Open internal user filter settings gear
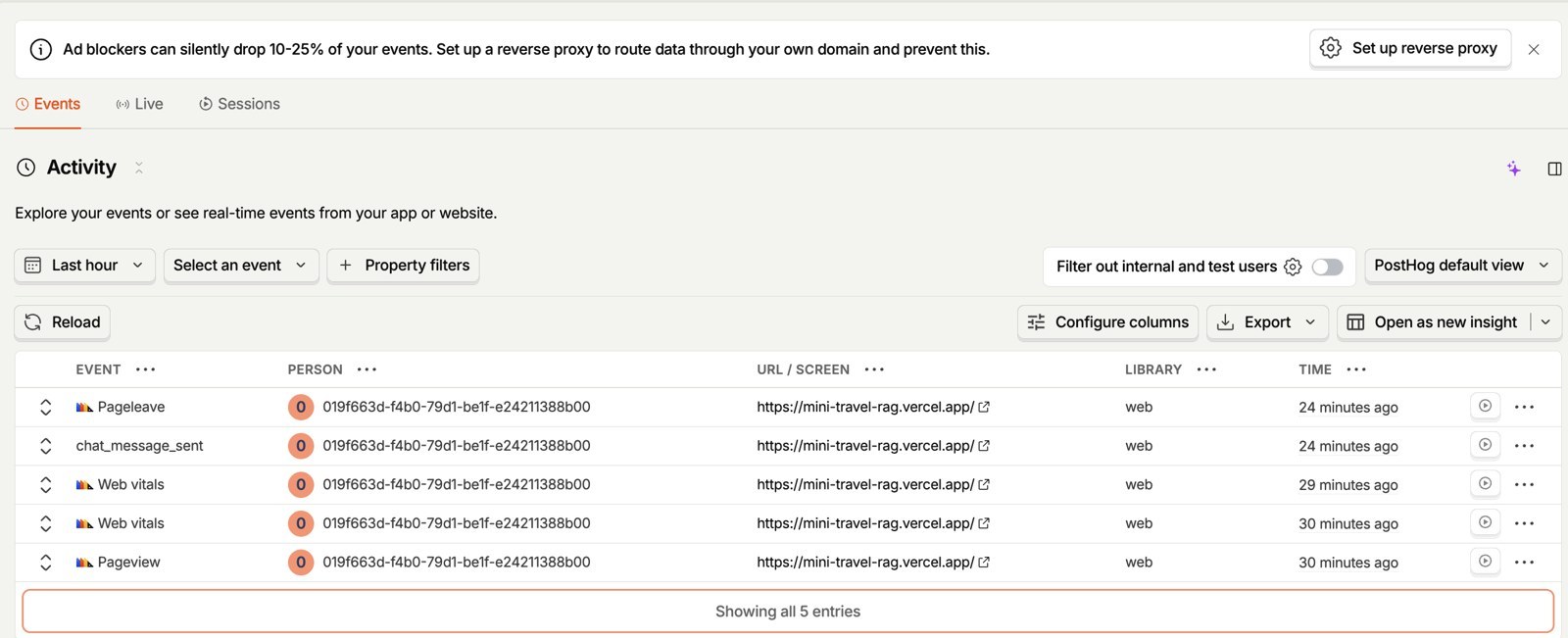 1293,267
